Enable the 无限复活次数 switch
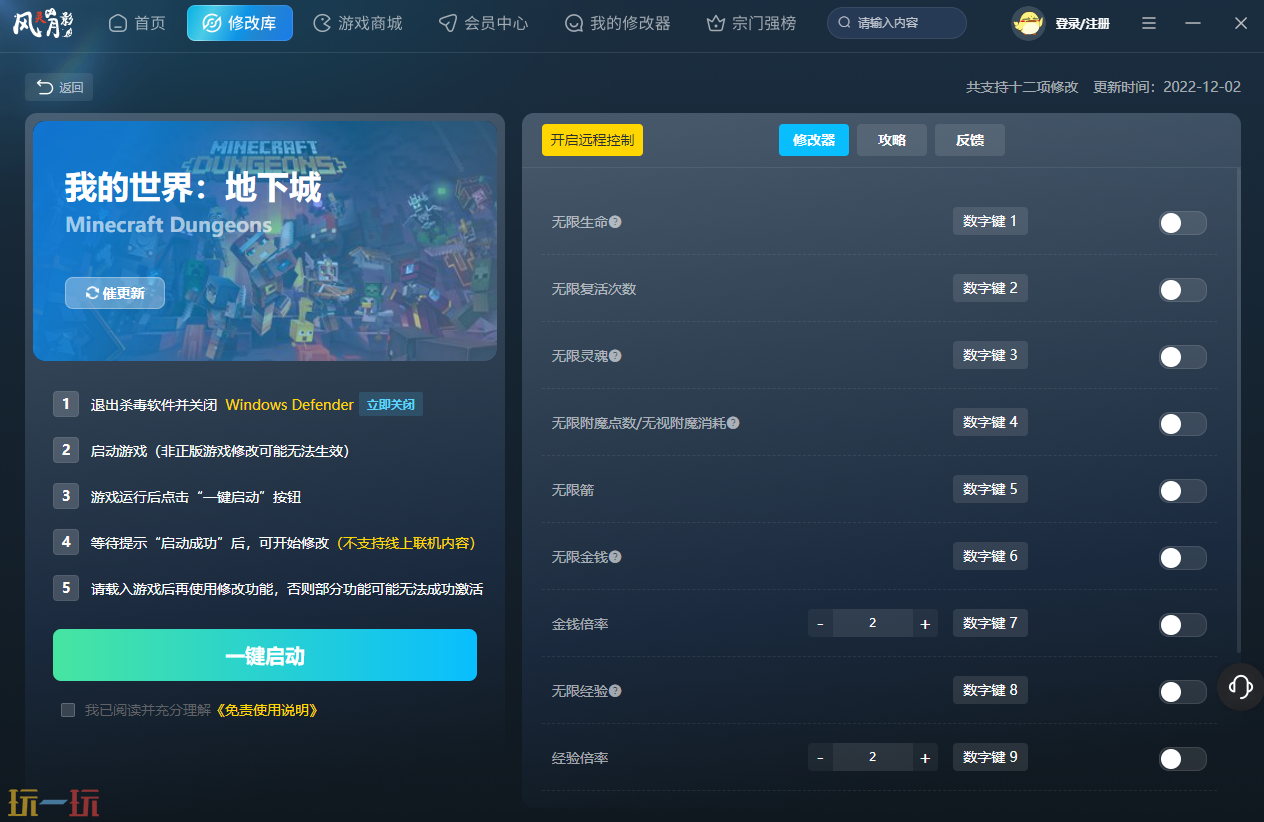The image size is (1264, 822). coord(1182,290)
